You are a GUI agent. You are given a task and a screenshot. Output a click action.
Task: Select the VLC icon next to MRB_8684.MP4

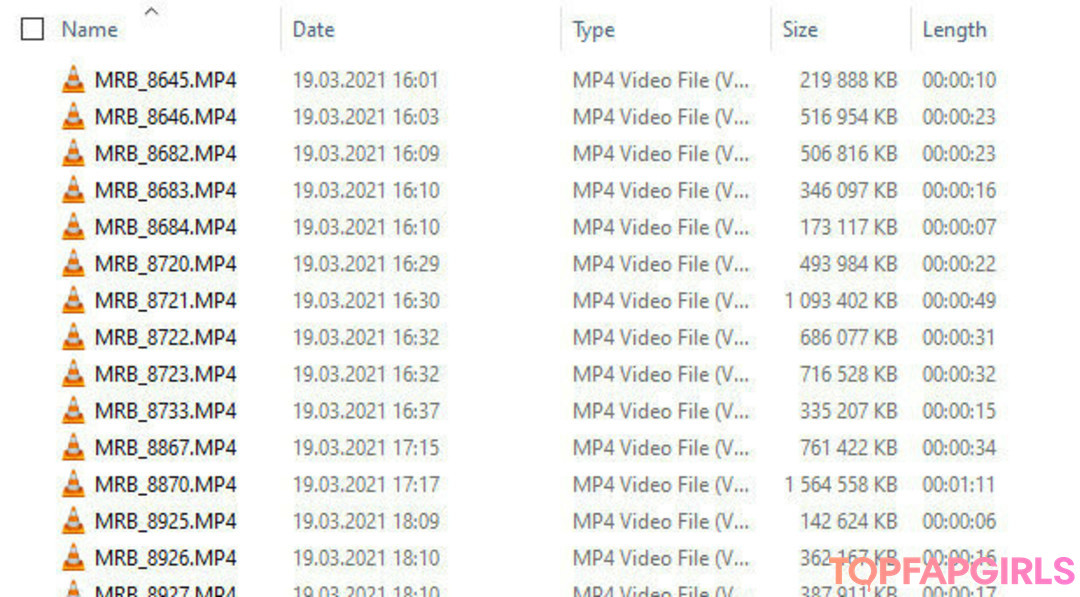73,227
